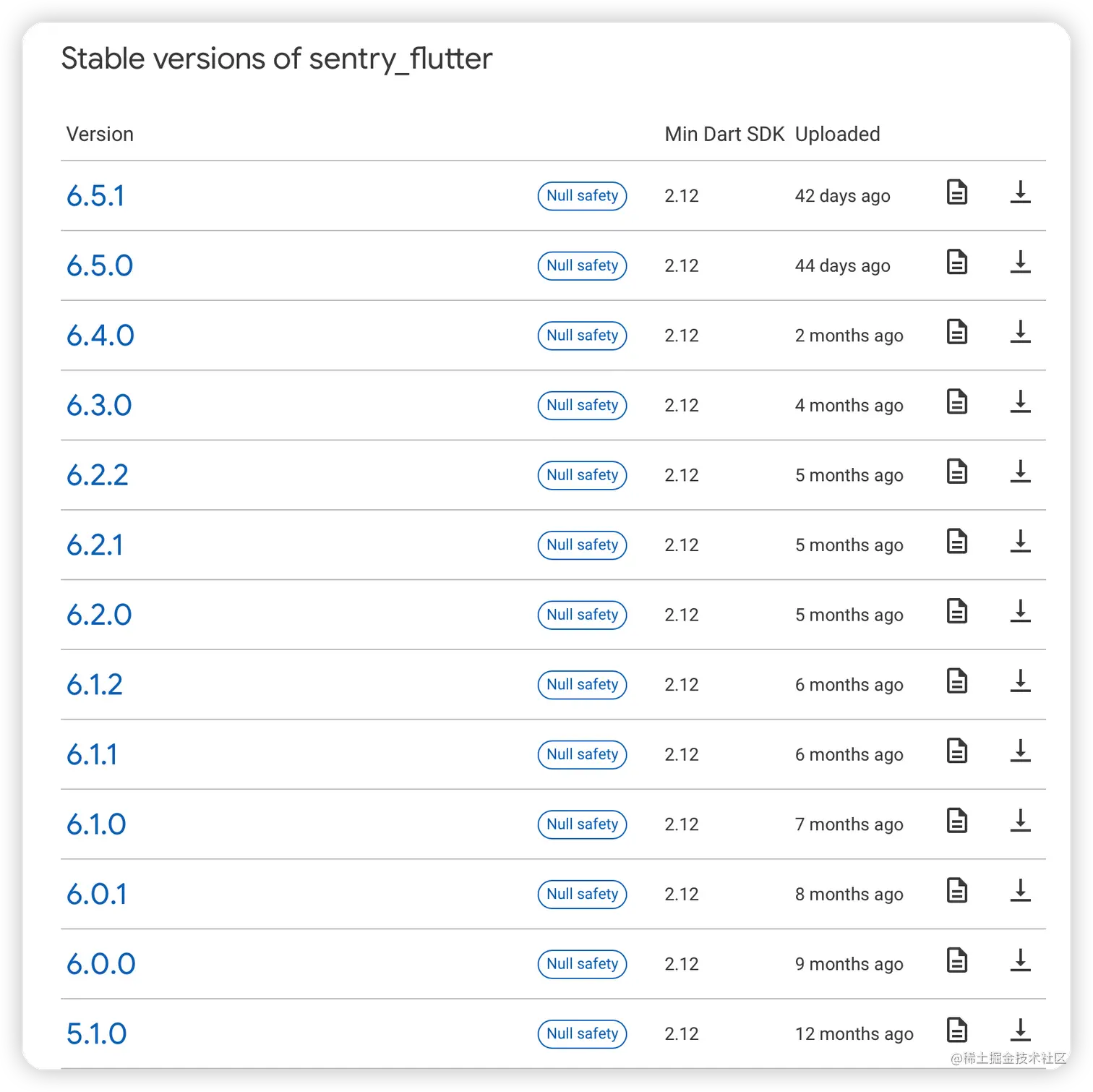This screenshot has width=1093, height=1092.
Task: Open version 6.0.0 details page
Action: pos(100,963)
